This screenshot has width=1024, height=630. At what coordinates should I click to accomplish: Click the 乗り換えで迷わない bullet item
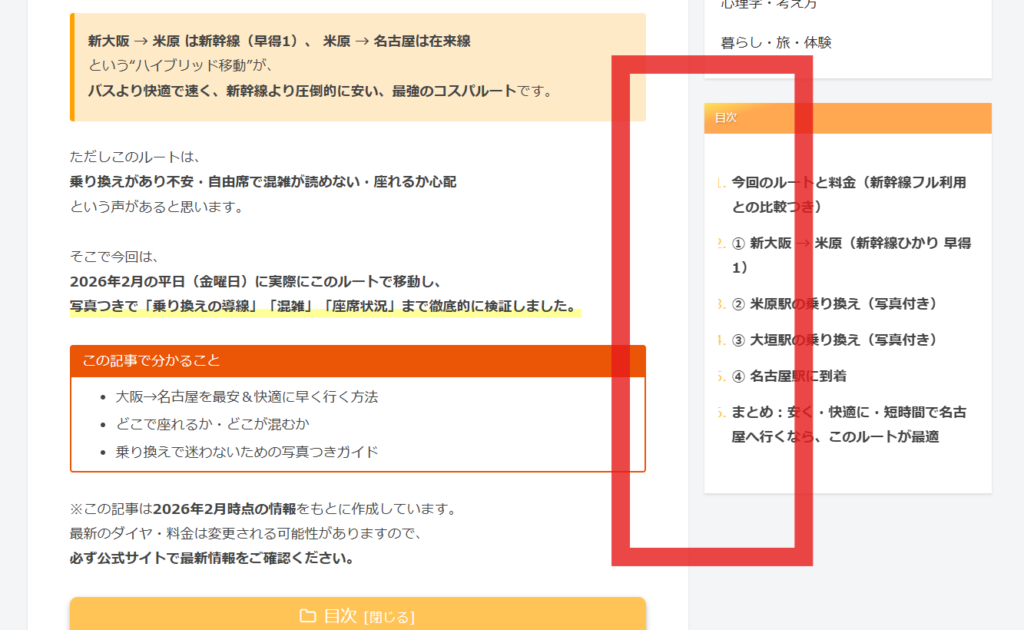pos(247,452)
